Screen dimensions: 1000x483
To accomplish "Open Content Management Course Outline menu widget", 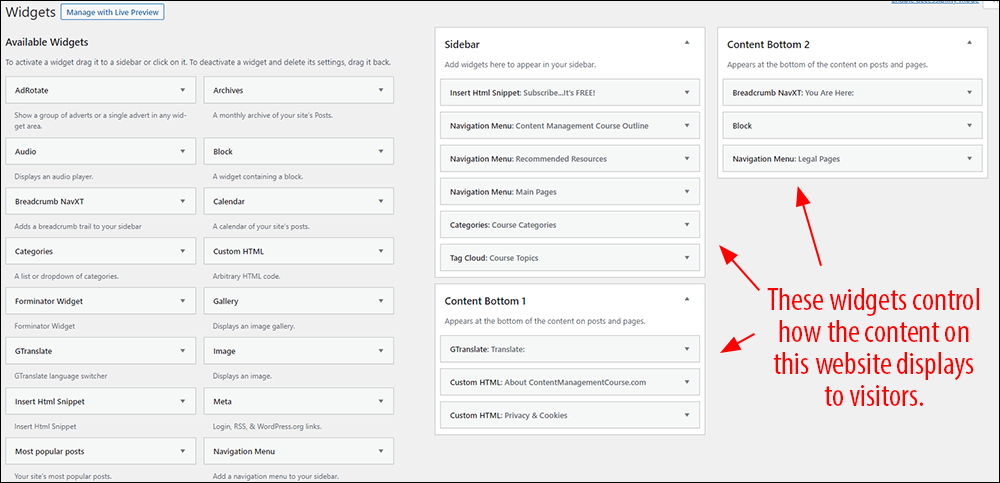I will point(570,126).
